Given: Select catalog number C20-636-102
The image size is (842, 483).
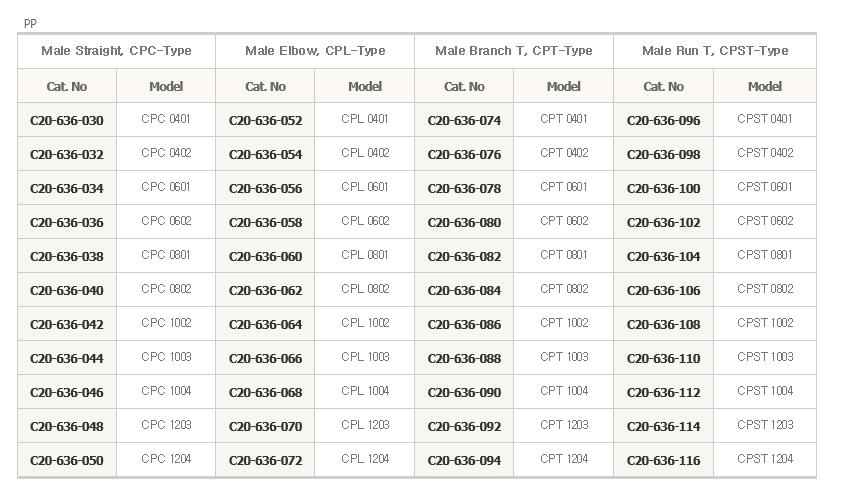Looking at the screenshot, I should (x=663, y=222).
